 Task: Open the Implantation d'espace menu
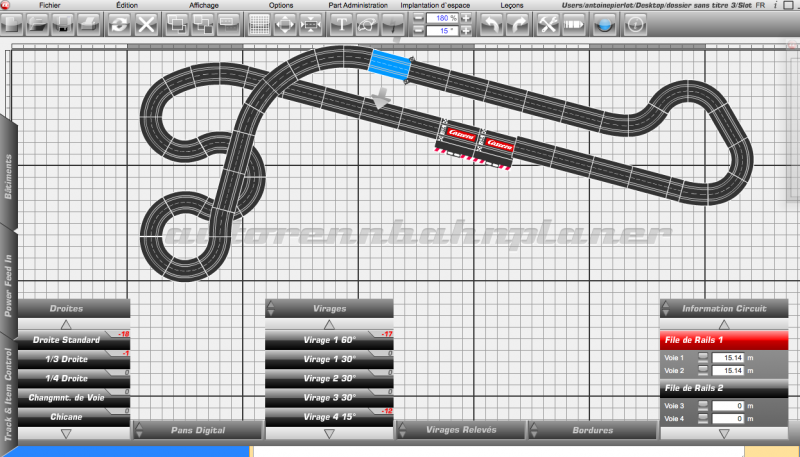435,5
